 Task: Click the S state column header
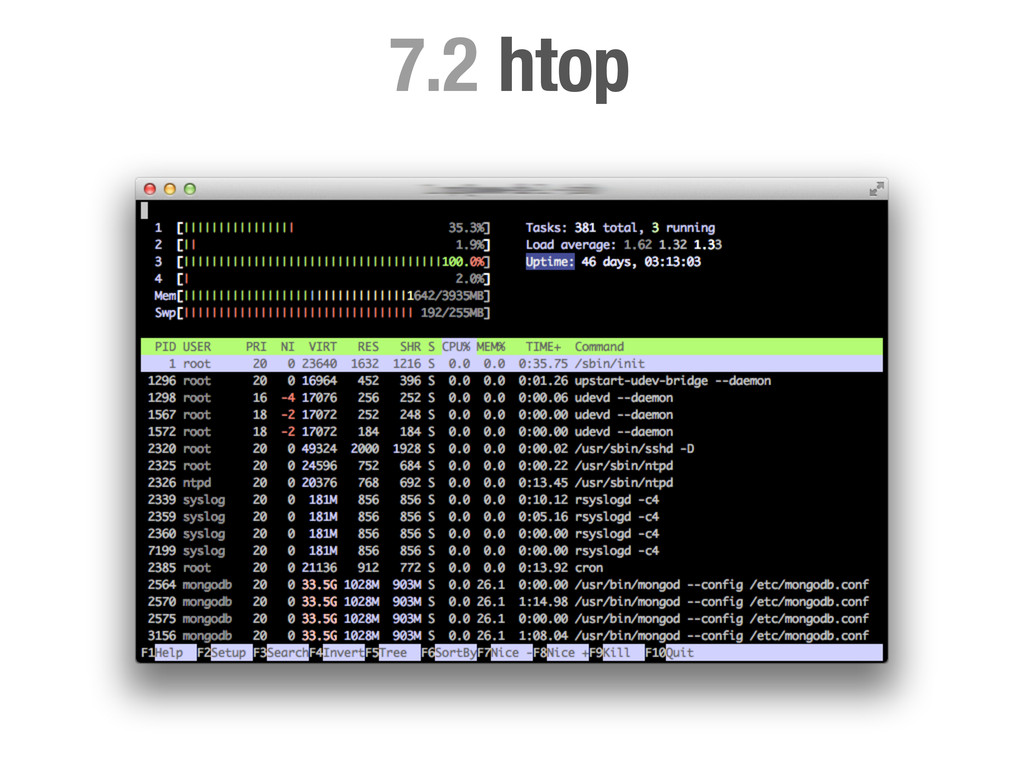(x=432, y=347)
